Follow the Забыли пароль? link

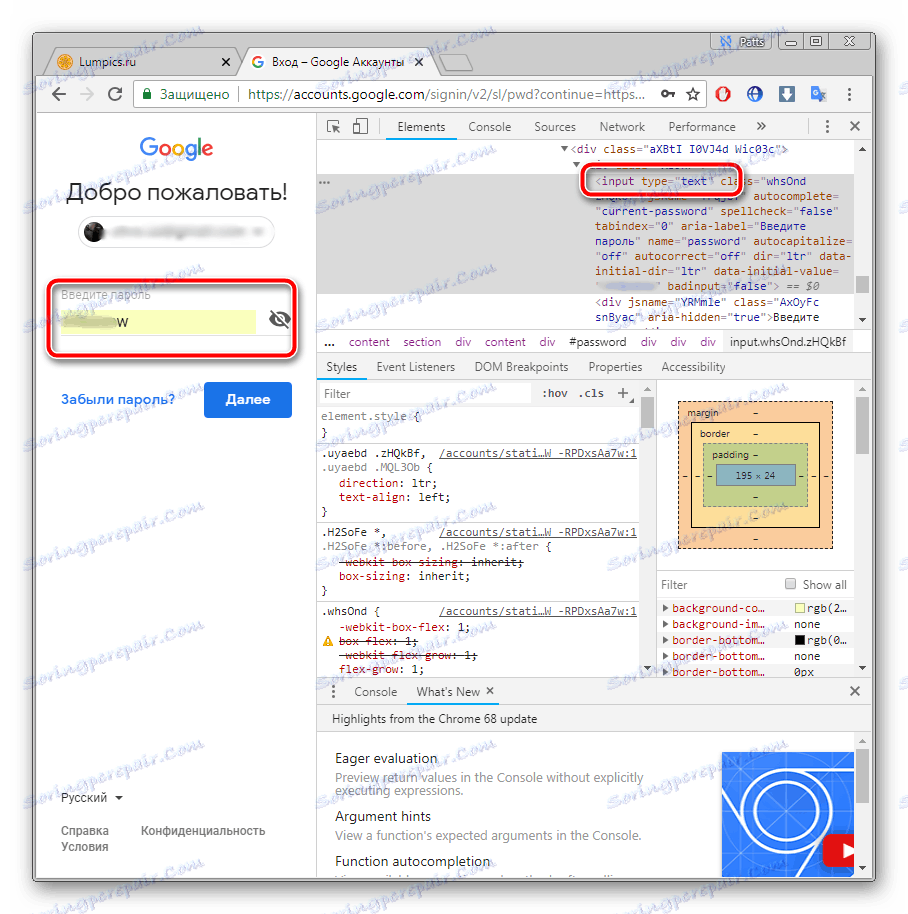pyautogui.click(x=118, y=399)
